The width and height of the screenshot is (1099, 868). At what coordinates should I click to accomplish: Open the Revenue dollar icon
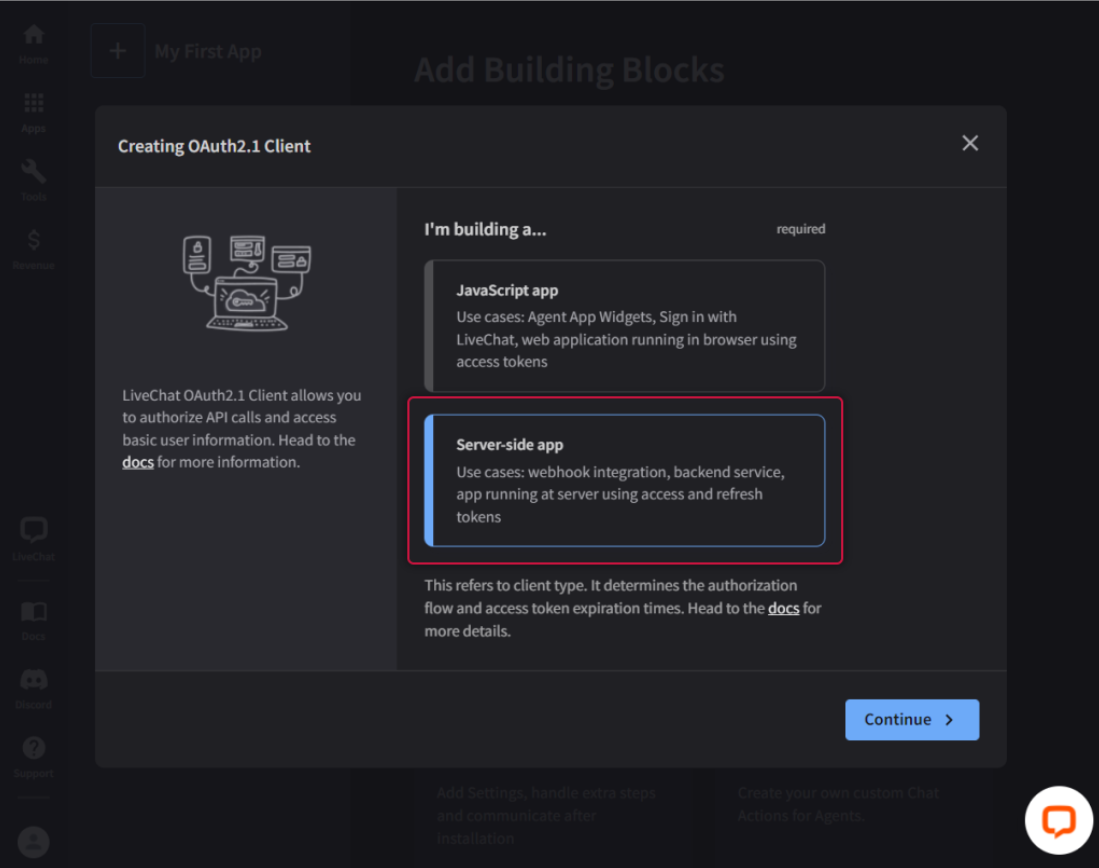click(x=34, y=248)
